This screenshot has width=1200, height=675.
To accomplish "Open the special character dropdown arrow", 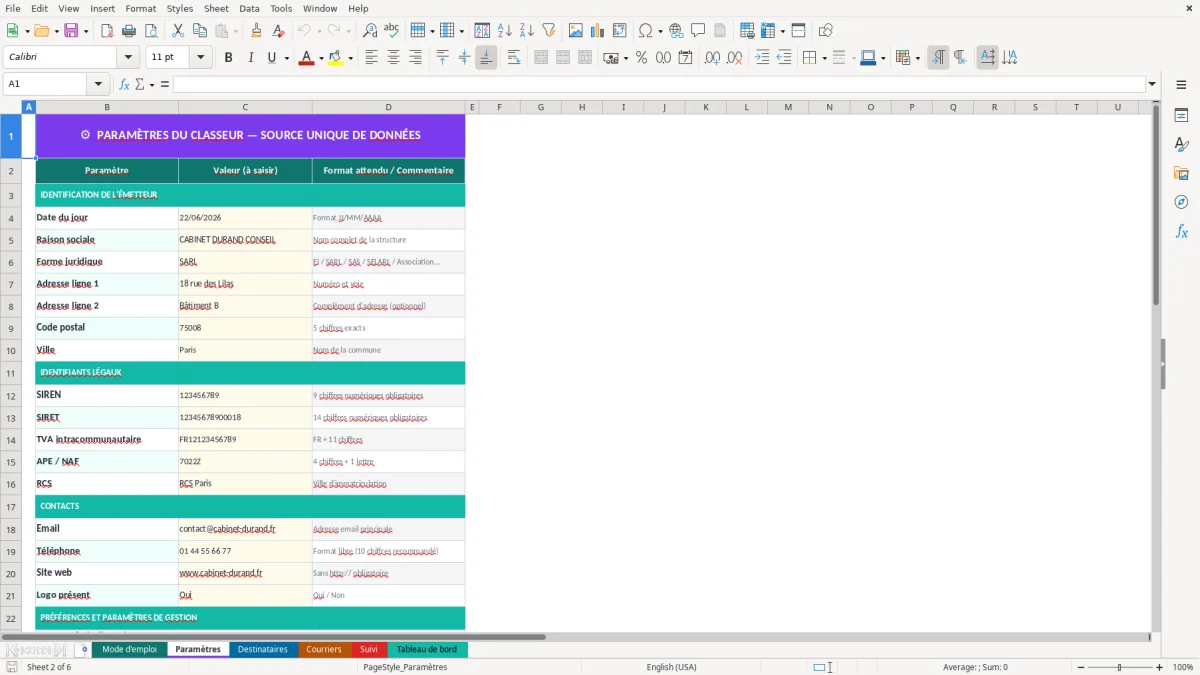I will (660, 31).
